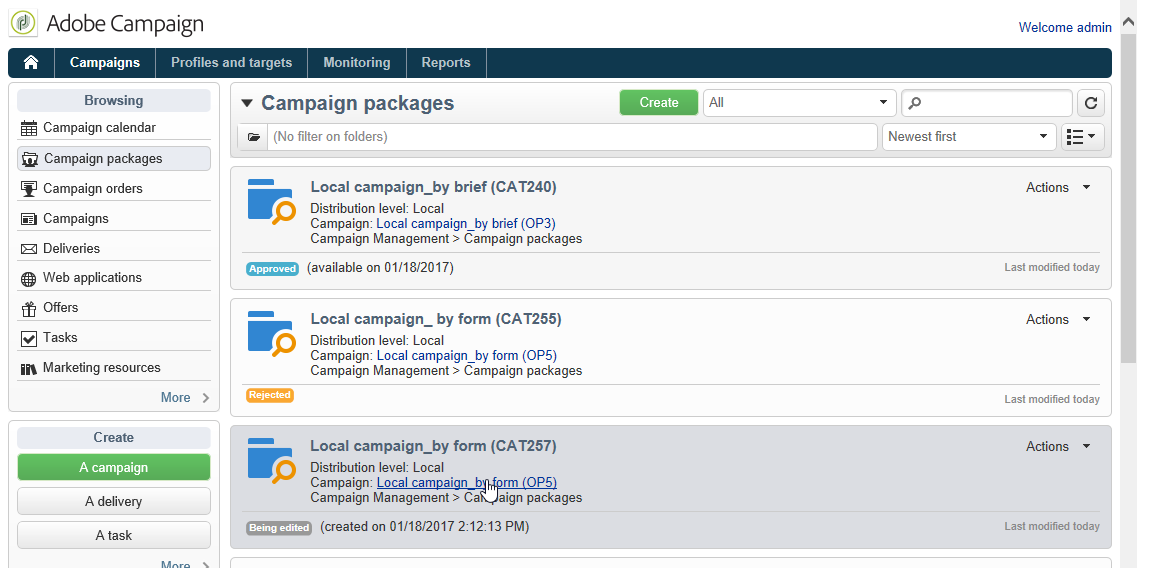Click the Marketing resources books icon
1152x584 pixels.
tap(29, 368)
